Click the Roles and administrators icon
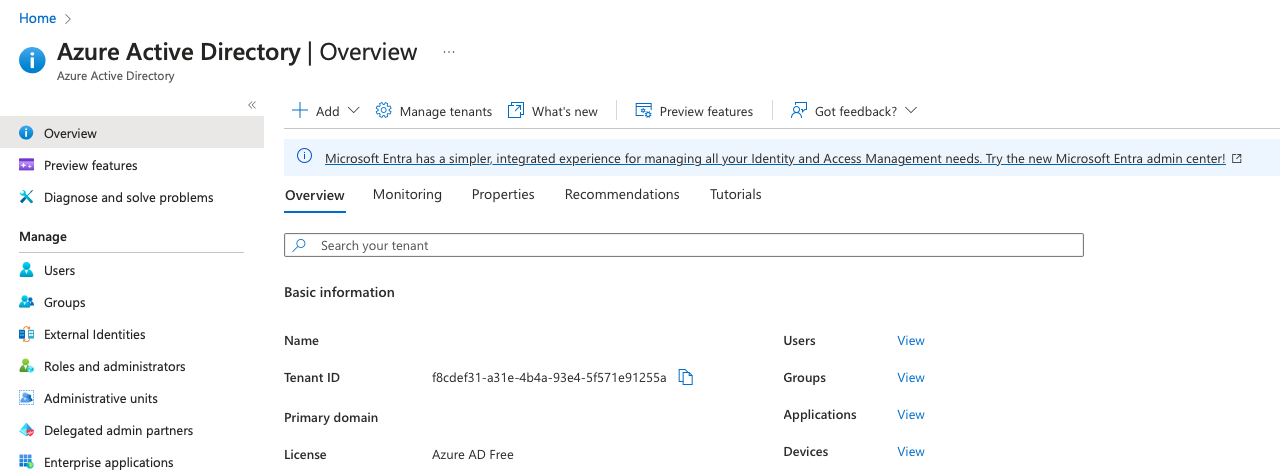 27,366
